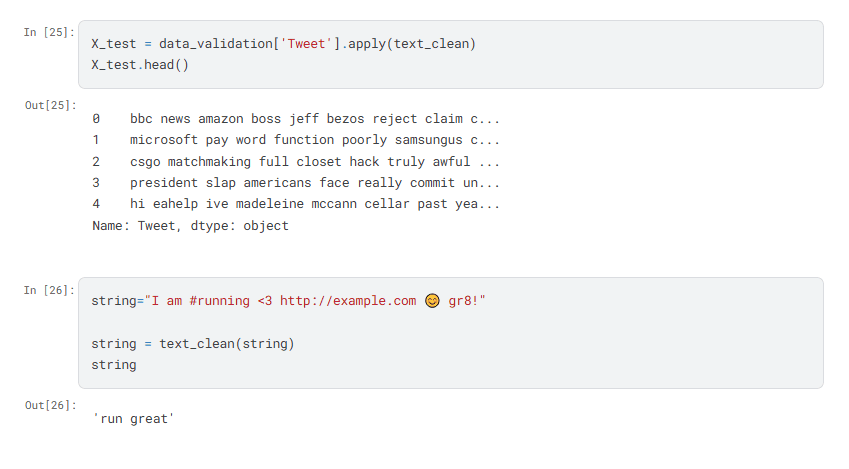The width and height of the screenshot is (849, 469).
Task: Select output row 2 about csgo matchmaking
Action: pyautogui.click(x=296, y=161)
